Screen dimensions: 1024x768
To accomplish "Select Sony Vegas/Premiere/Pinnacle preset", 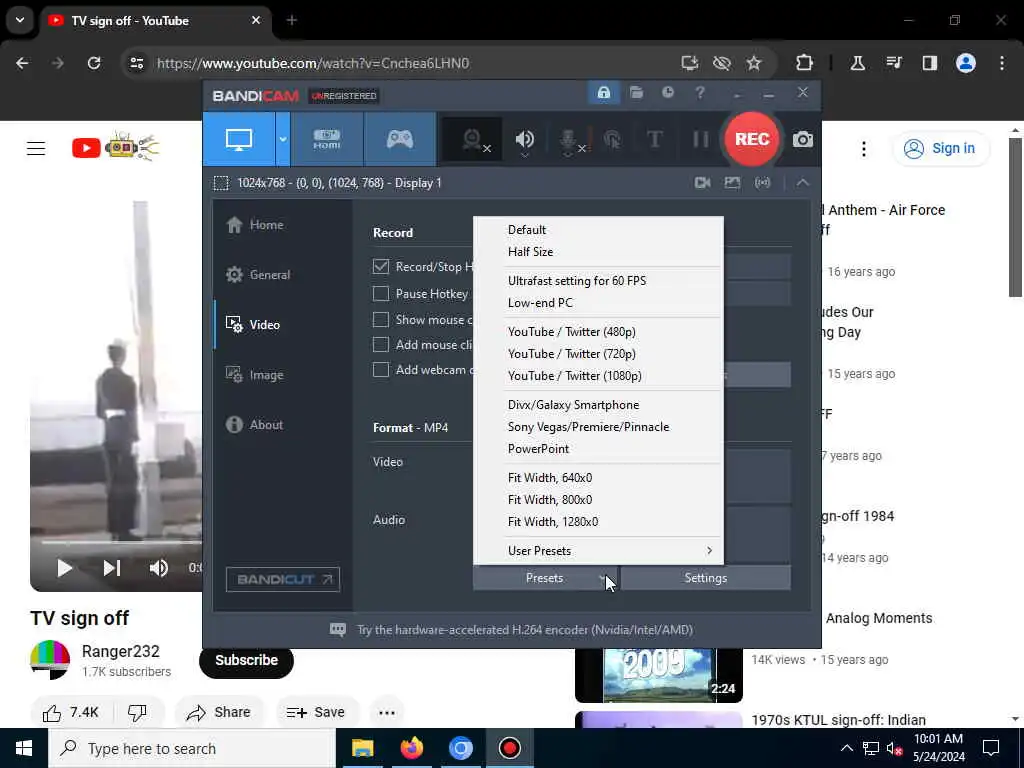I will point(599,427).
